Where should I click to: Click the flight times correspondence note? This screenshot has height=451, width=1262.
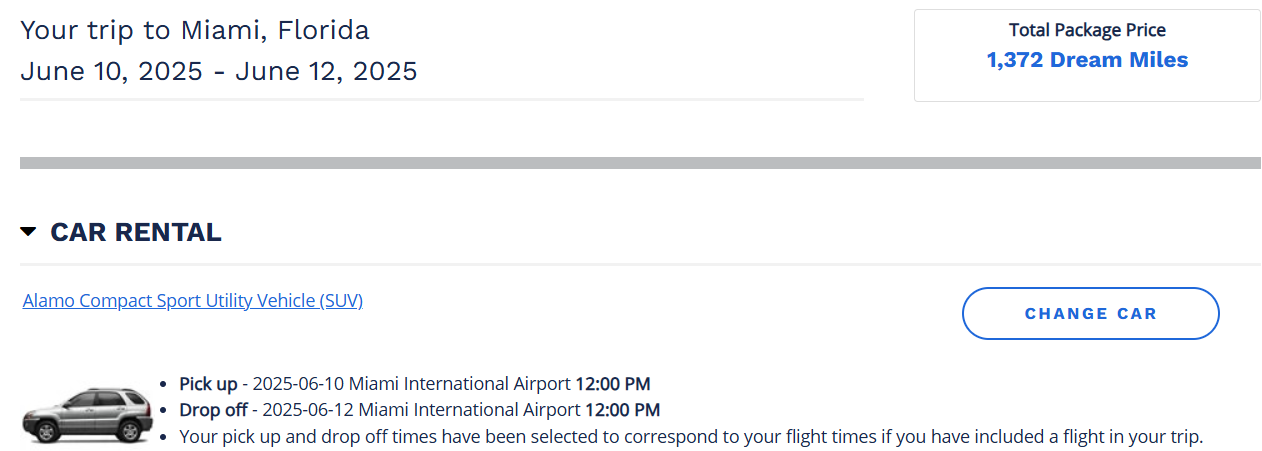tap(691, 436)
